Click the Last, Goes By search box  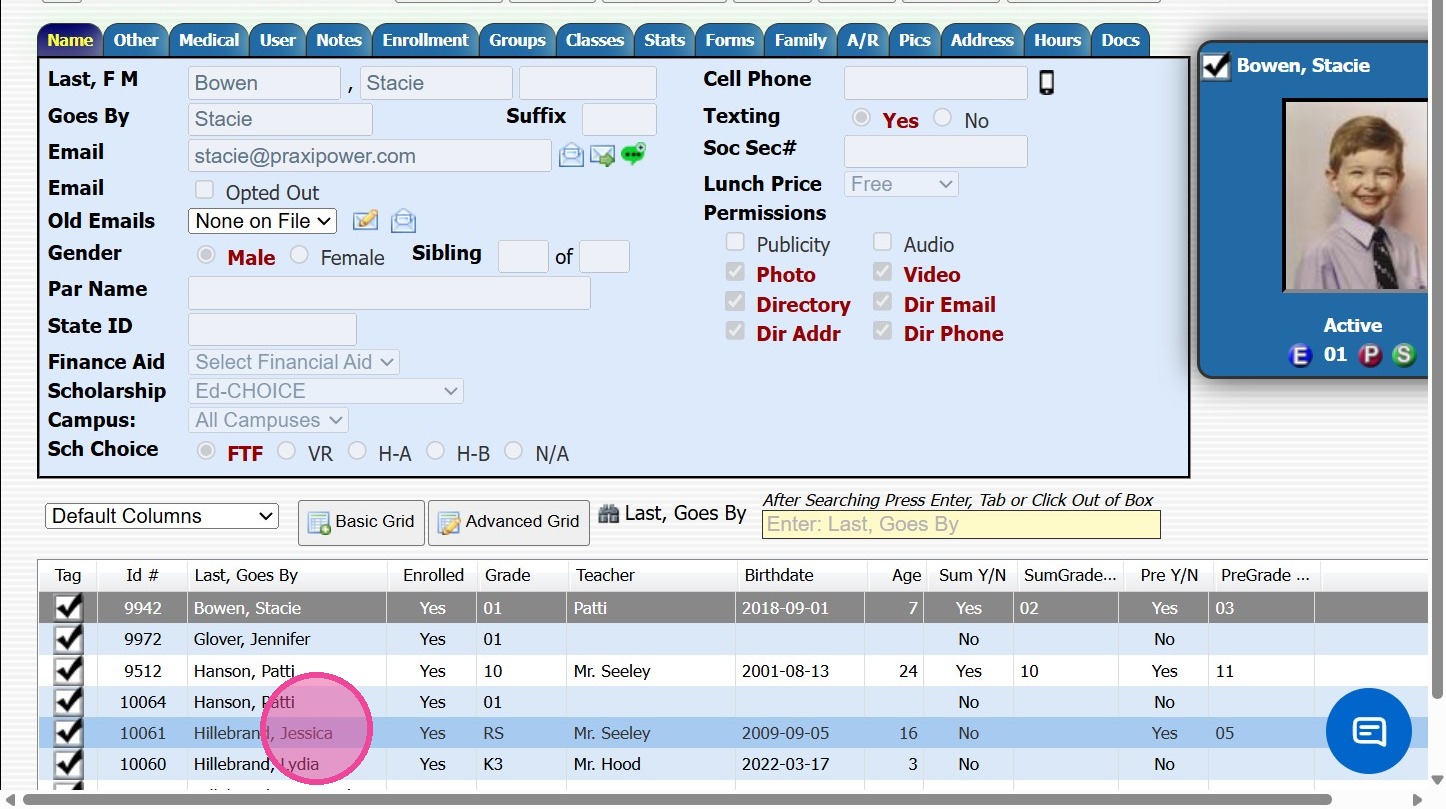coord(961,524)
